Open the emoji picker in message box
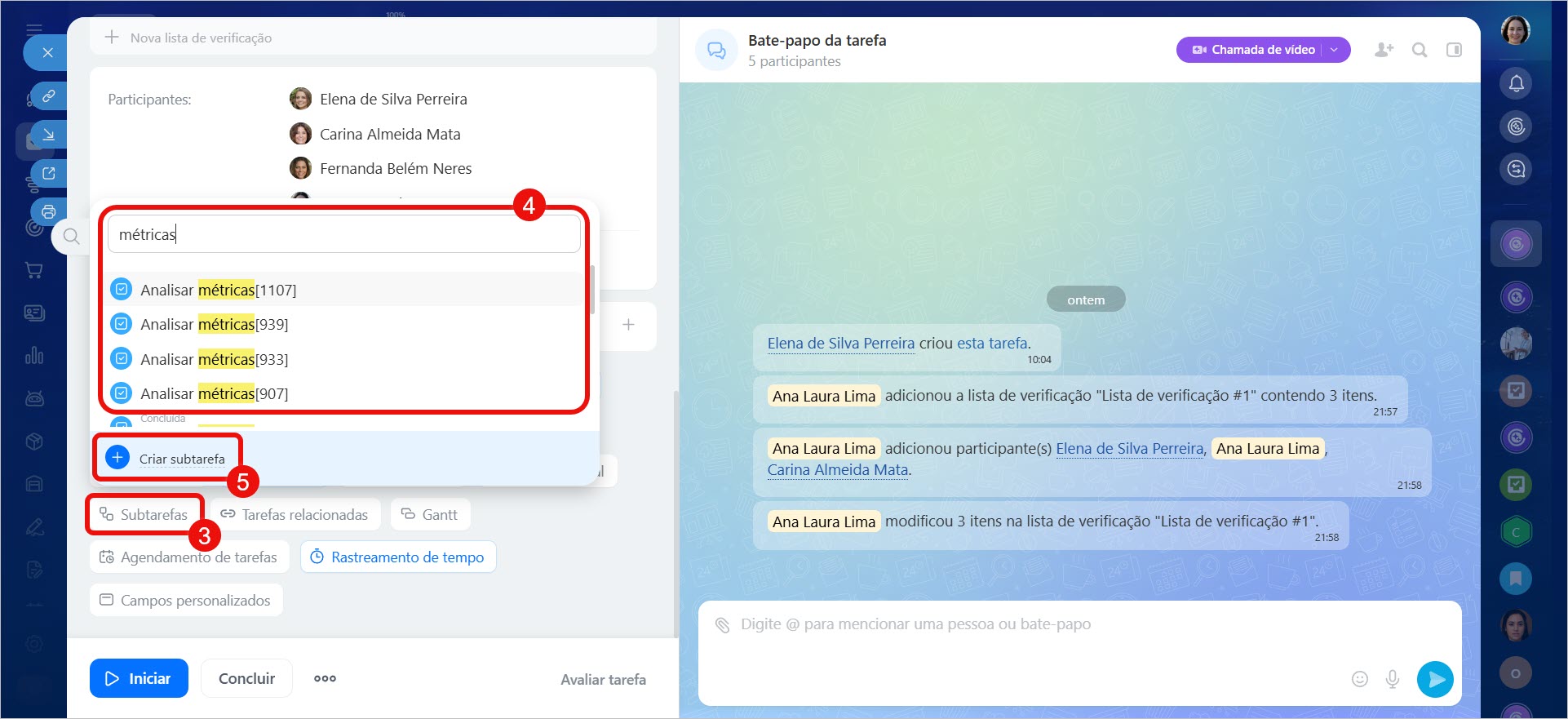 click(x=1359, y=679)
